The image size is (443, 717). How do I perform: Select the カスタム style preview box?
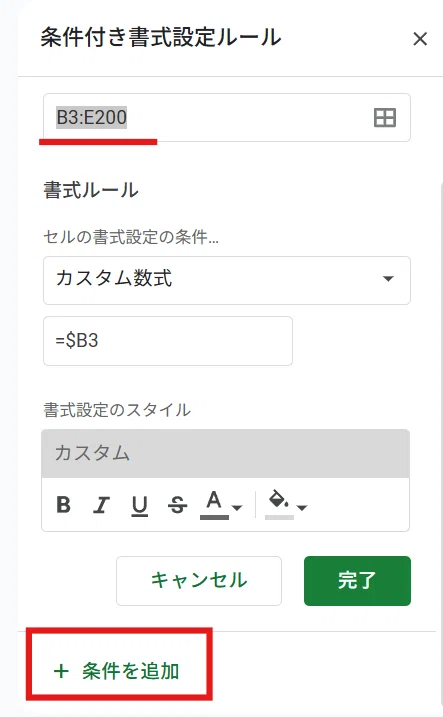(225, 454)
